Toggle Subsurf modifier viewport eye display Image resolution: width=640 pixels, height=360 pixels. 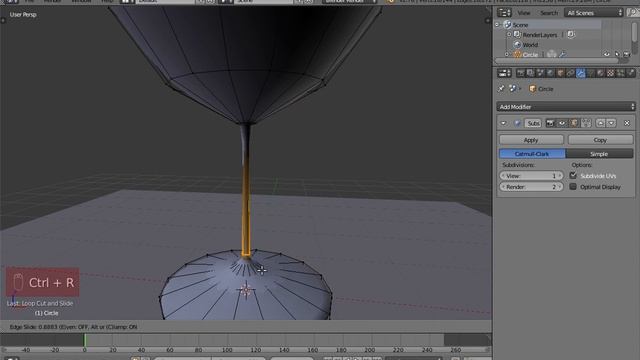pyautogui.click(x=562, y=123)
